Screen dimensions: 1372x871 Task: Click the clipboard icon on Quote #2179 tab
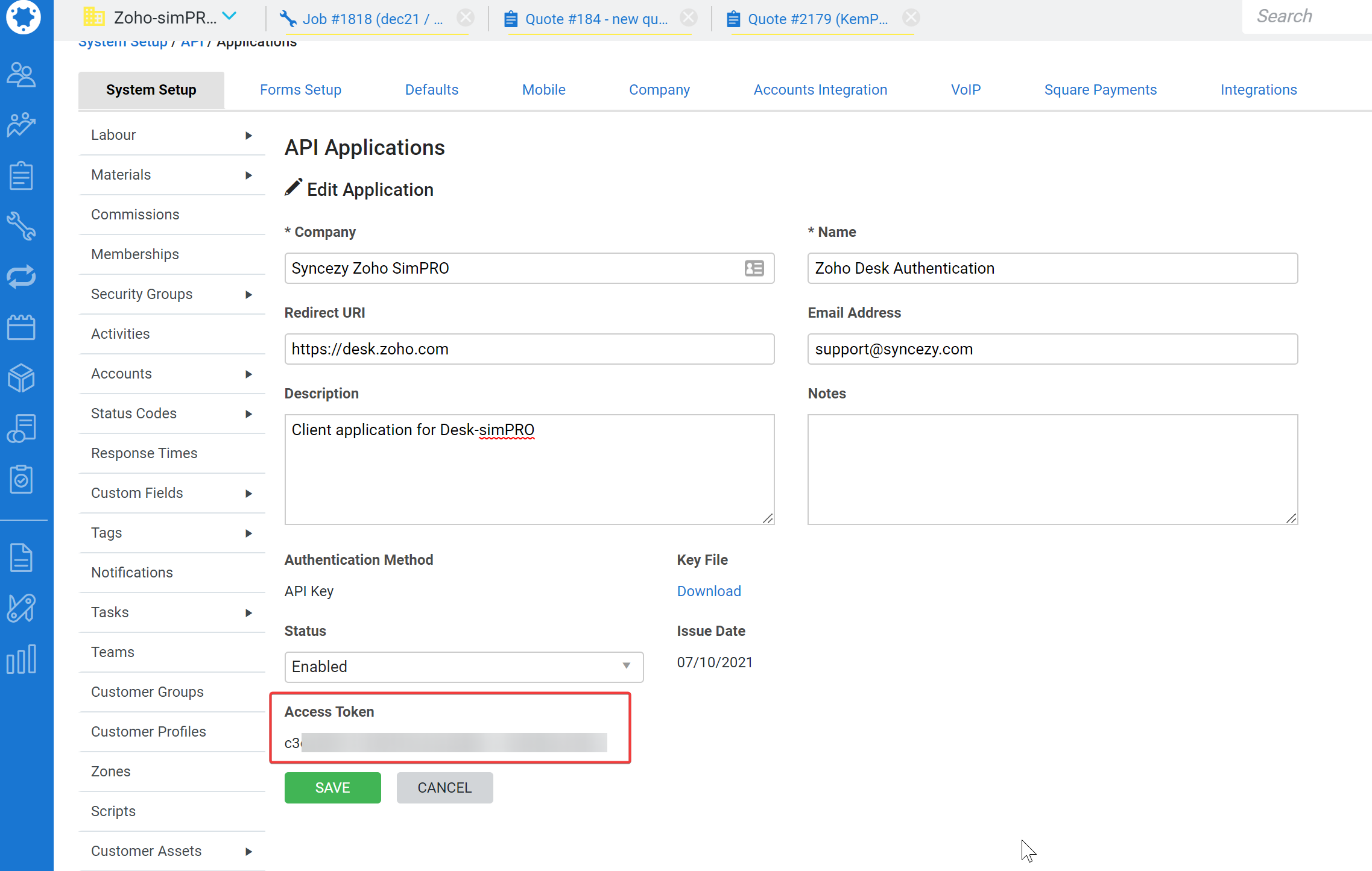733,19
